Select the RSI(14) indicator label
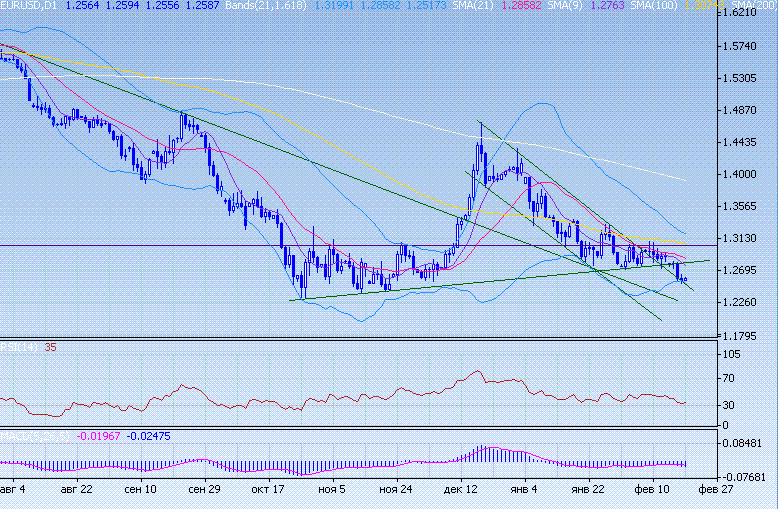Screen dimensions: 778x509 point(15,348)
